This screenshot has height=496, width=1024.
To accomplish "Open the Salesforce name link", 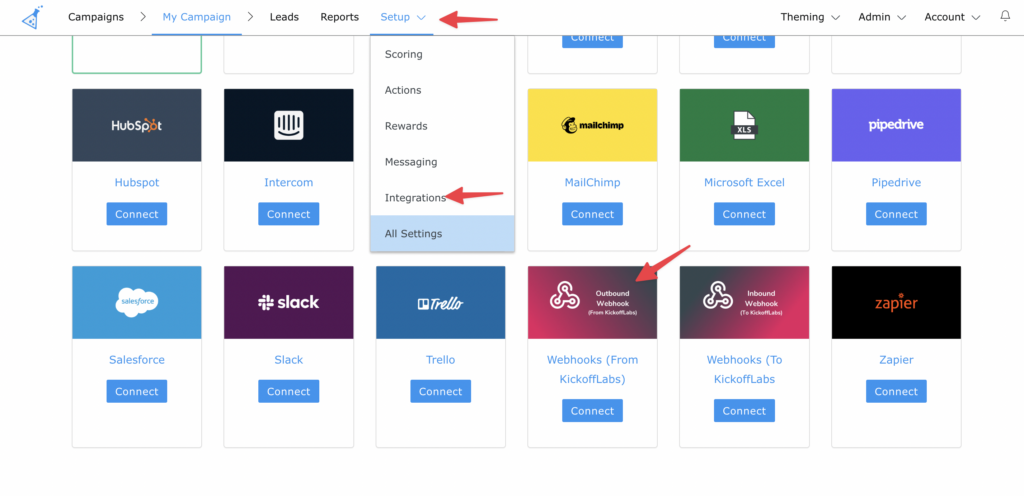I will pos(136,360).
